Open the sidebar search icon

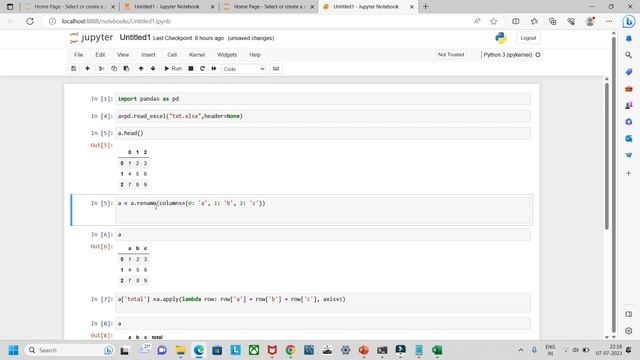(629, 55)
